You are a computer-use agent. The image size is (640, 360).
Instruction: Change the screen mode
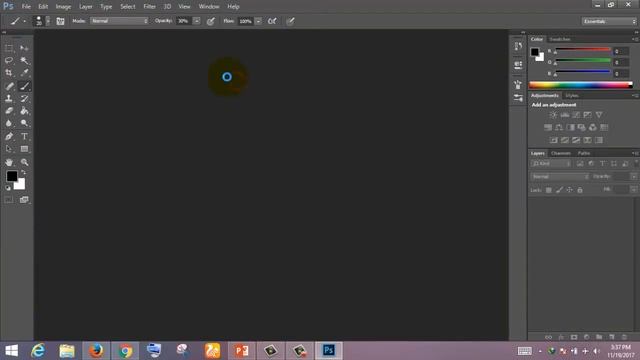[24, 200]
